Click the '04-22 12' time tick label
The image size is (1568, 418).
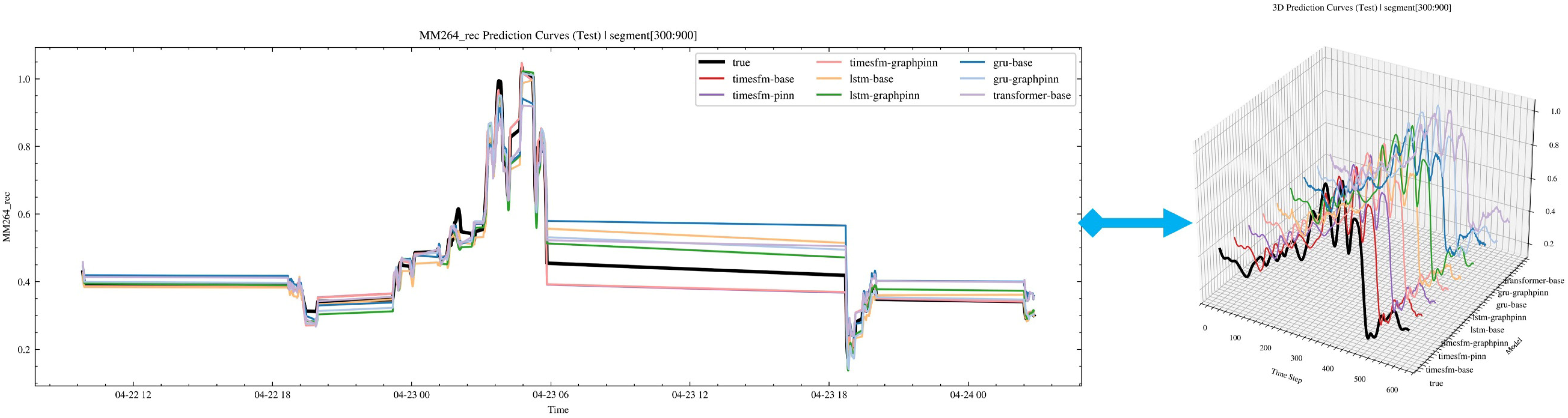coord(133,395)
